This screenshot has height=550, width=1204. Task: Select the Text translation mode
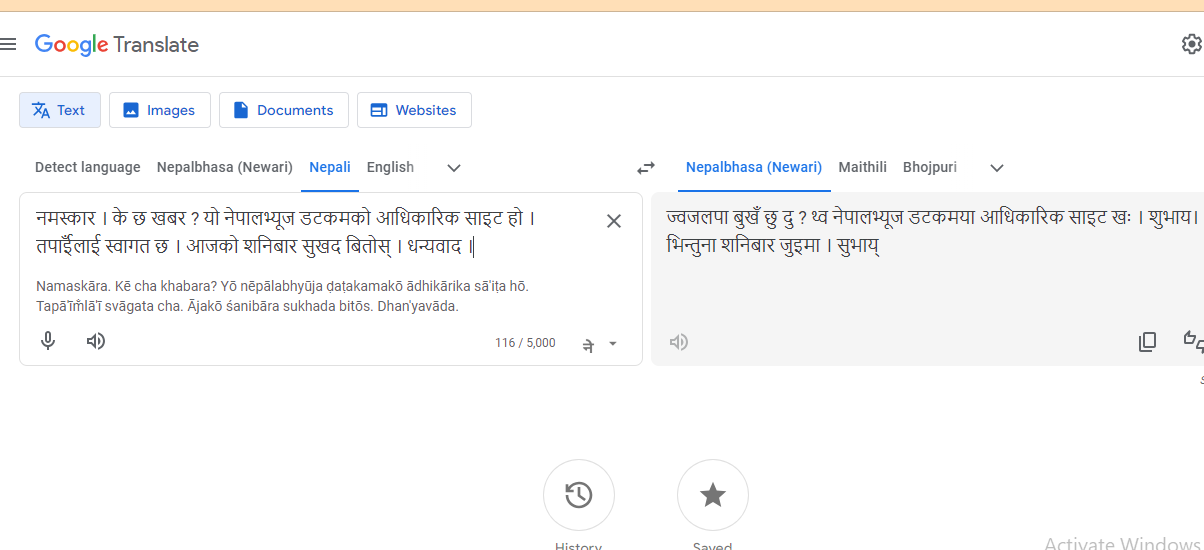pyautogui.click(x=60, y=110)
